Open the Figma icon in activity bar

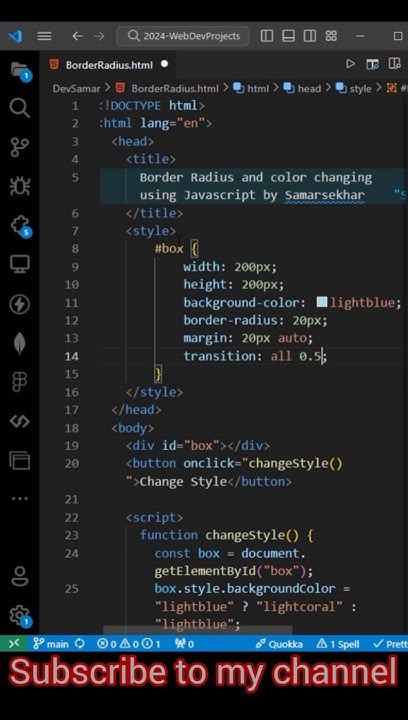coord(20,382)
